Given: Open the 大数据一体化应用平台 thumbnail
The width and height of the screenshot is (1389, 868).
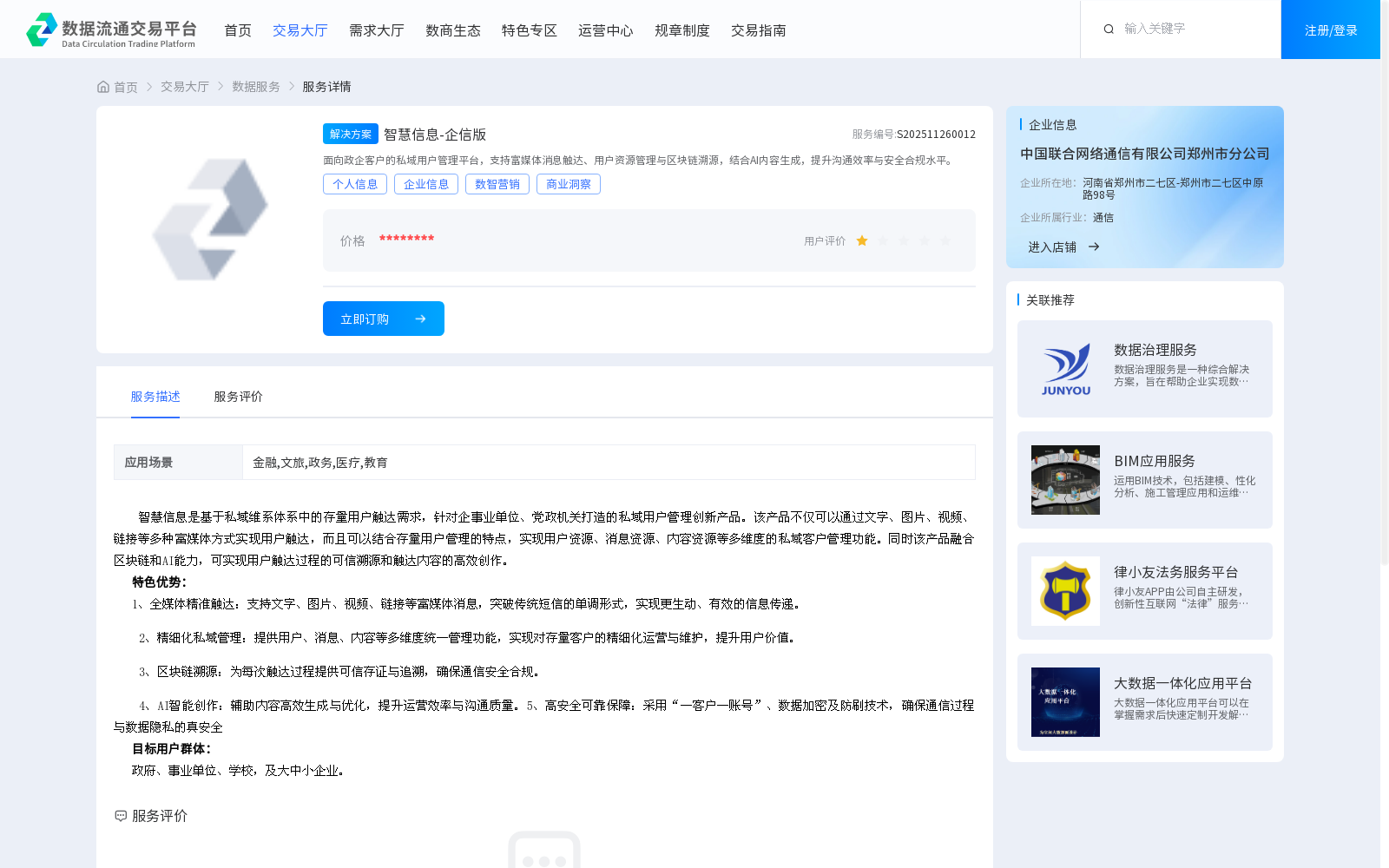Looking at the screenshot, I should pyautogui.click(x=1065, y=702).
